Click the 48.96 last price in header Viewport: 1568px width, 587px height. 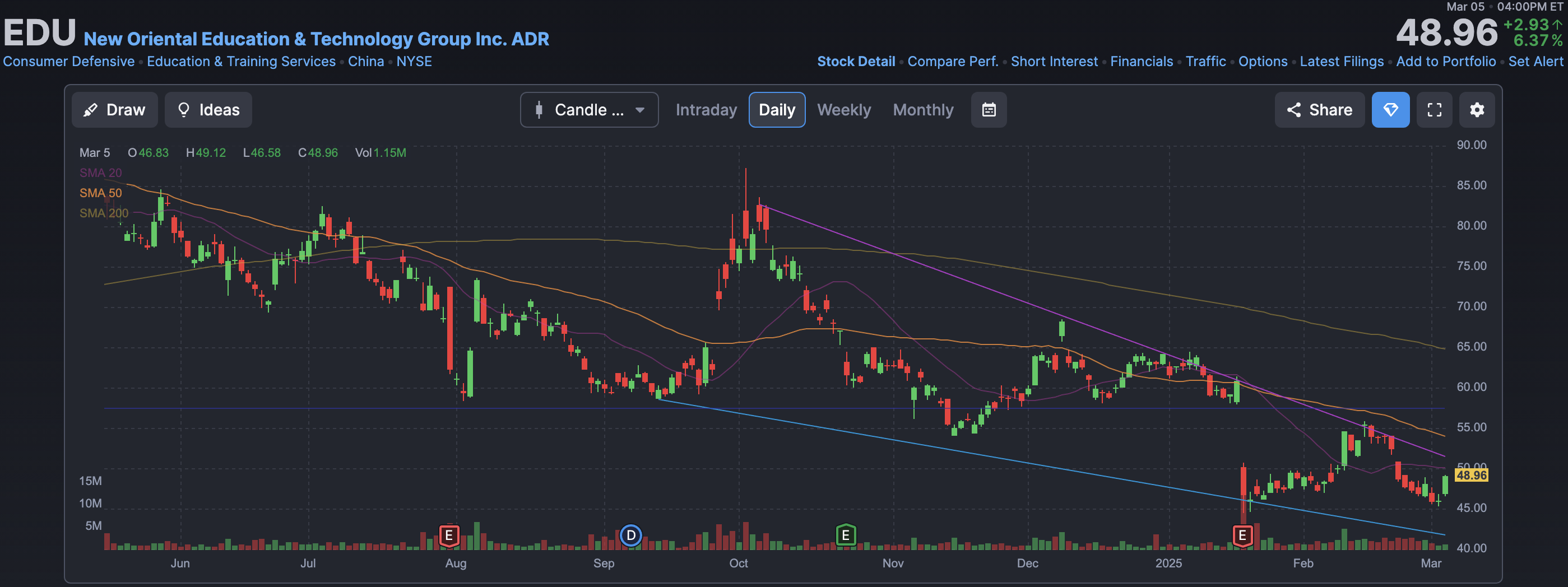[x=1446, y=32]
